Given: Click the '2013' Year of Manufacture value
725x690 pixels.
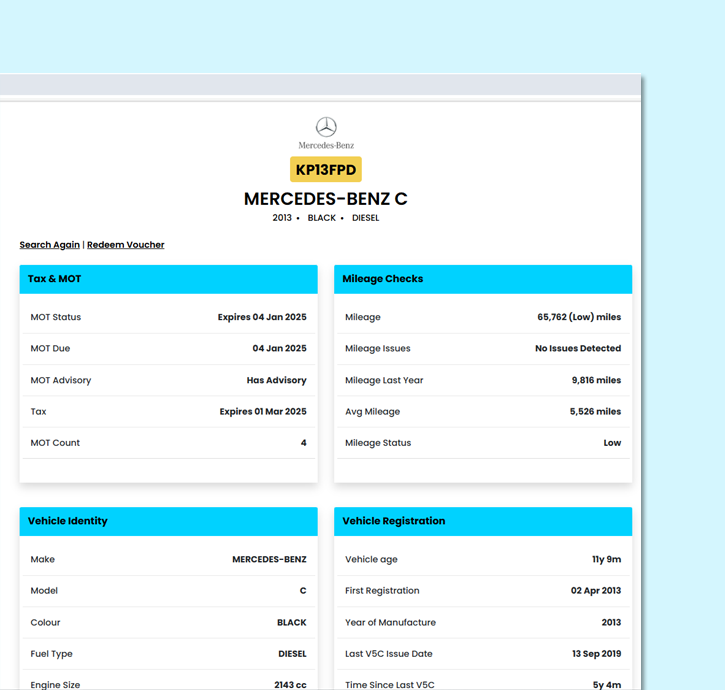Looking at the screenshot, I should [x=611, y=622].
